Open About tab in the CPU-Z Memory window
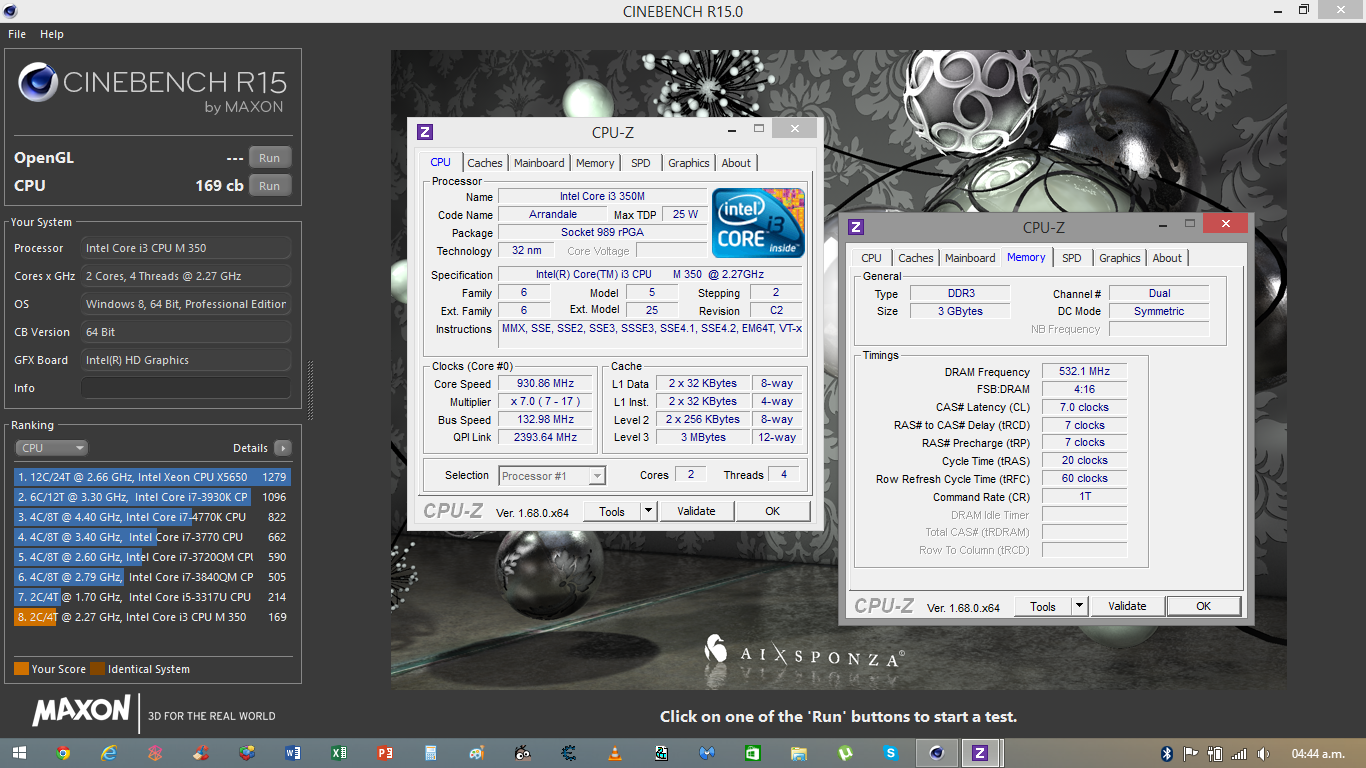Image resolution: width=1366 pixels, height=768 pixels. click(1167, 258)
